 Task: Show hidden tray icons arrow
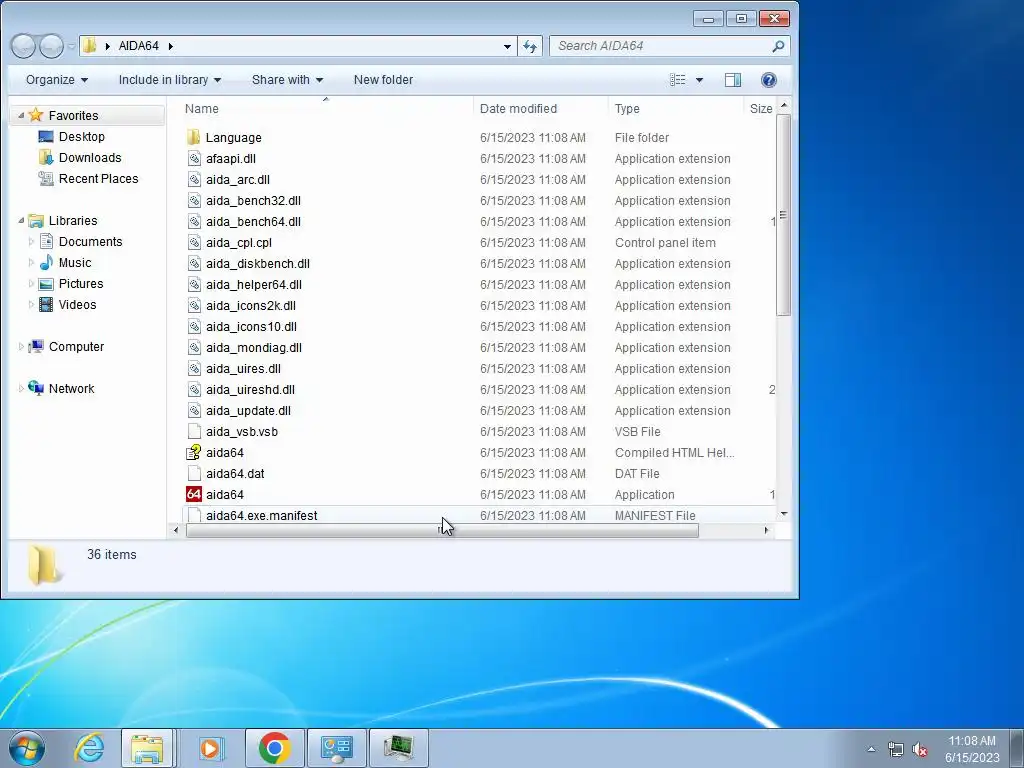click(871, 749)
